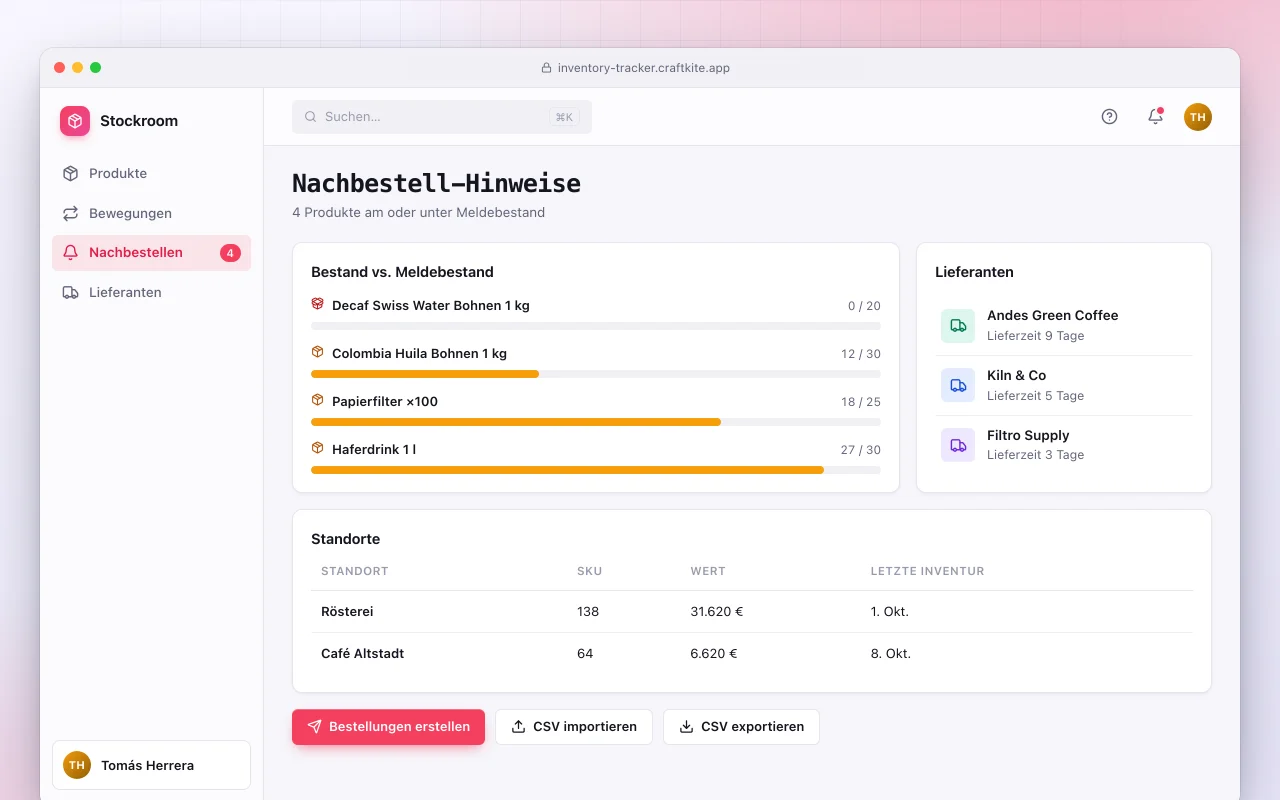Screen dimensions: 1280x800
Task: Click the Bestellungen erstellen button
Action: click(x=388, y=727)
